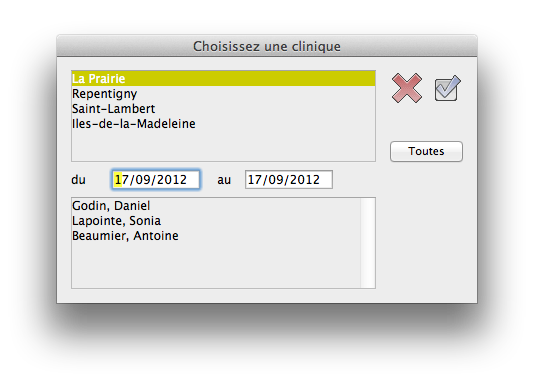Choose Repentigny in the clinic list
This screenshot has height=382, width=534.
tap(223, 94)
